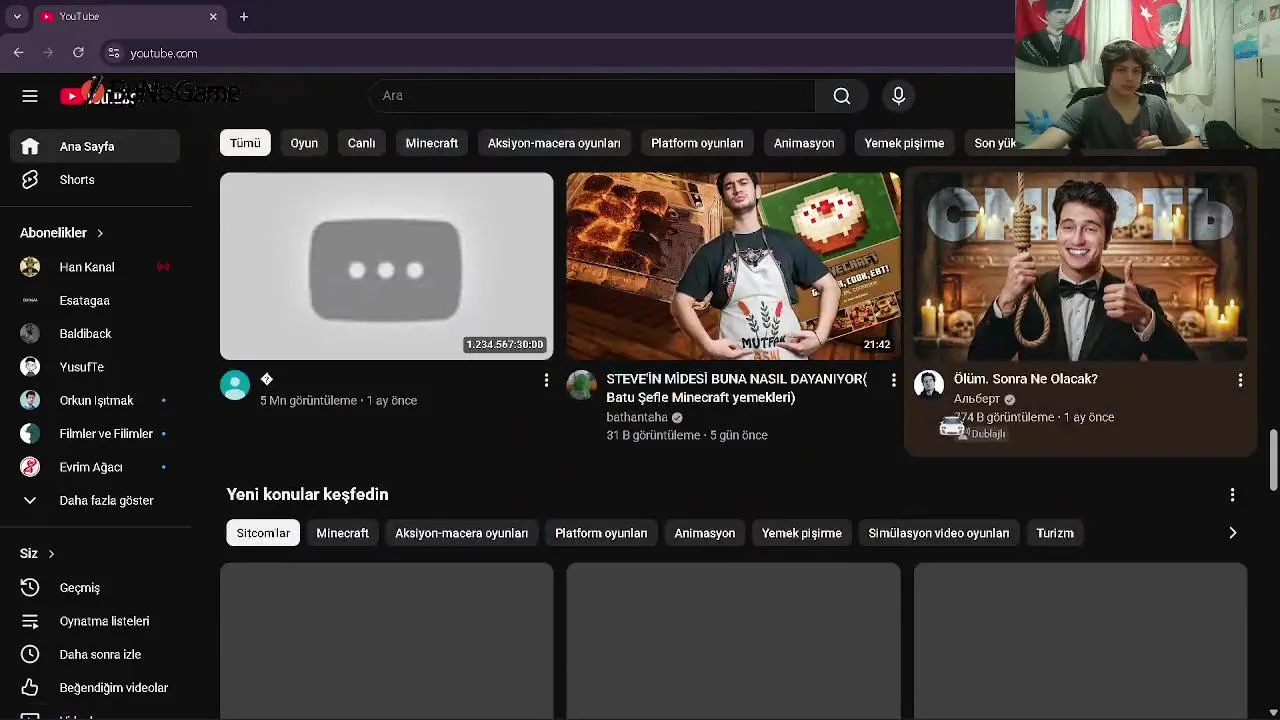Select top Minecraft filter chip
Image resolution: width=1280 pixels, height=720 pixels.
432,143
